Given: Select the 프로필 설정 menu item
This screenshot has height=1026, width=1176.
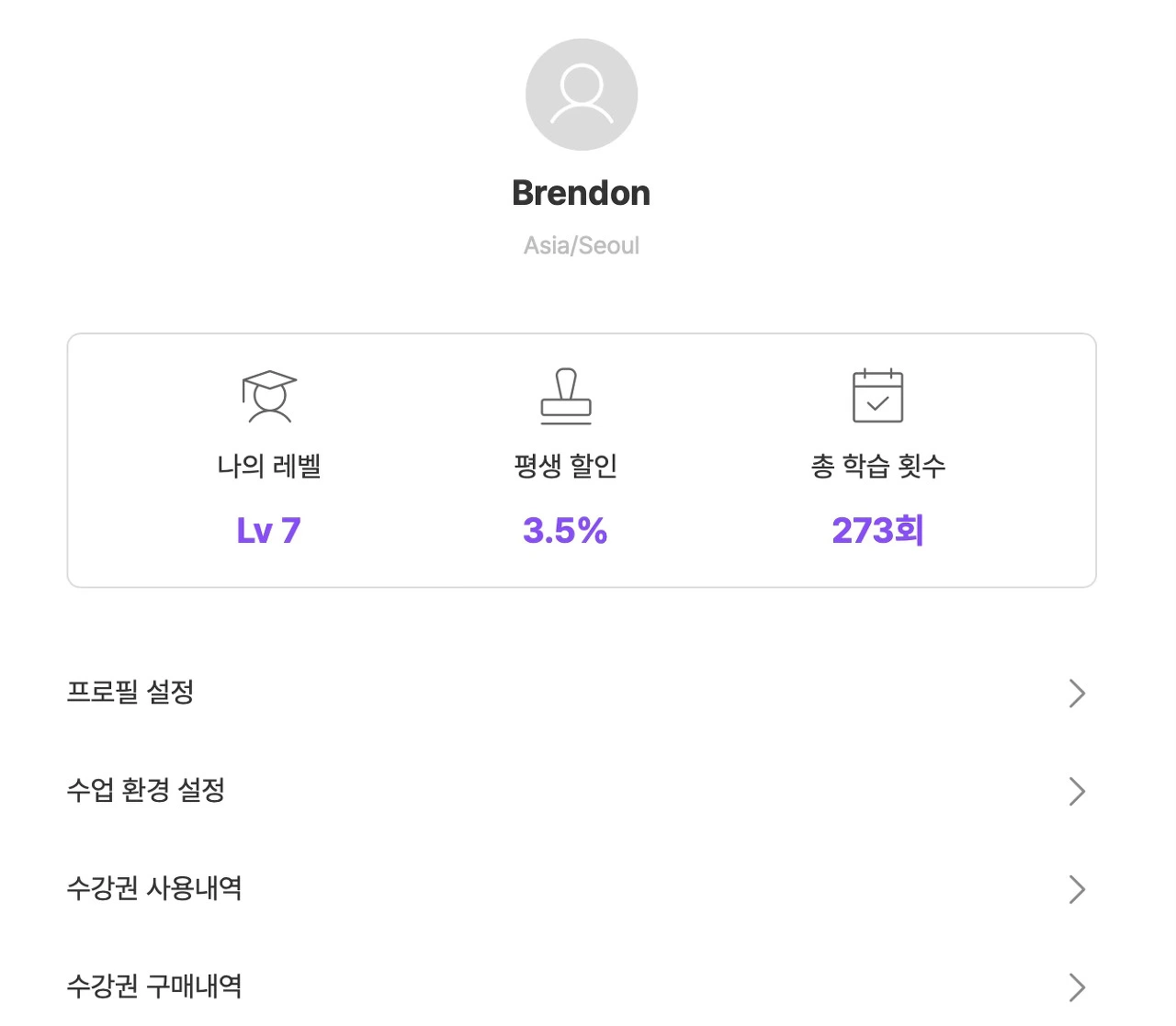Looking at the screenshot, I should pos(582,693).
